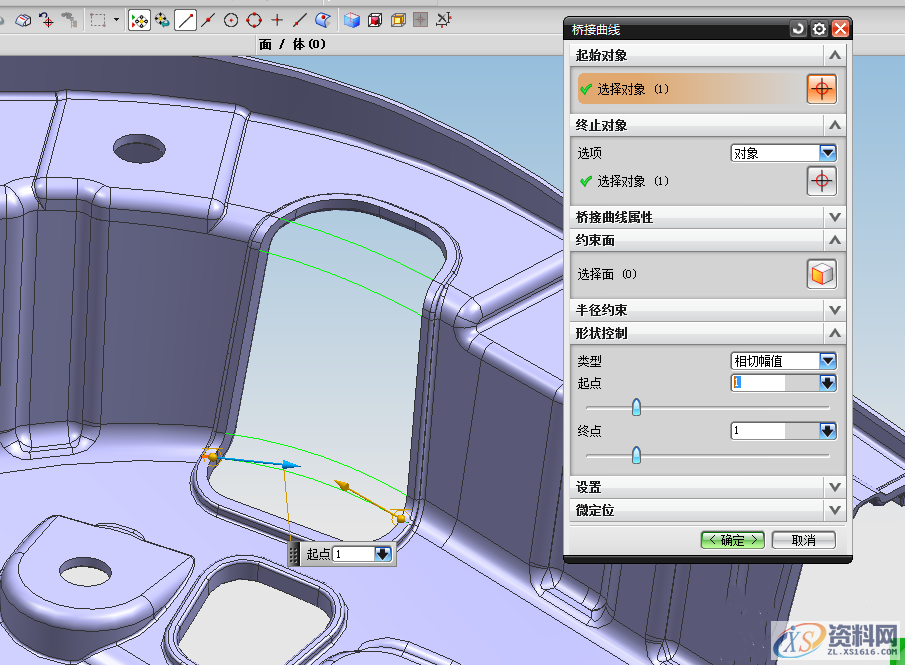Screen dimensions: 905x665
Task: Toggle the midpoint snap button
Action: click(208, 19)
